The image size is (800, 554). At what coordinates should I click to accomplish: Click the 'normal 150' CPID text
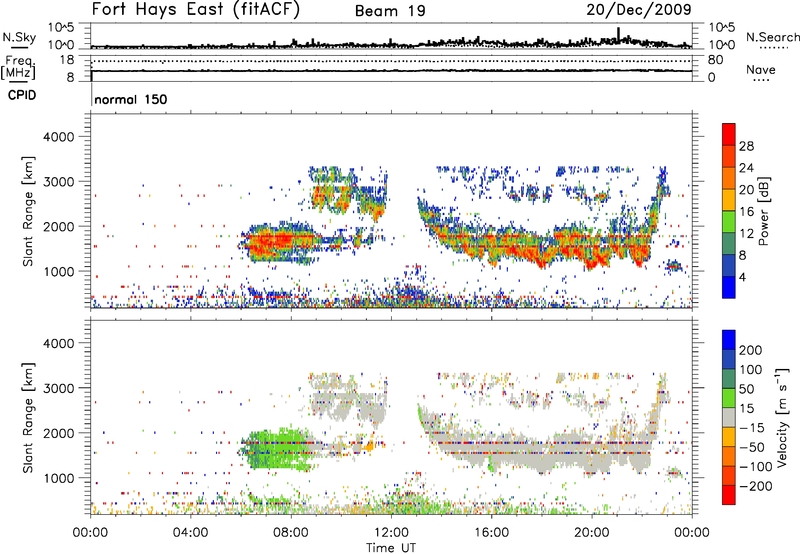point(131,99)
